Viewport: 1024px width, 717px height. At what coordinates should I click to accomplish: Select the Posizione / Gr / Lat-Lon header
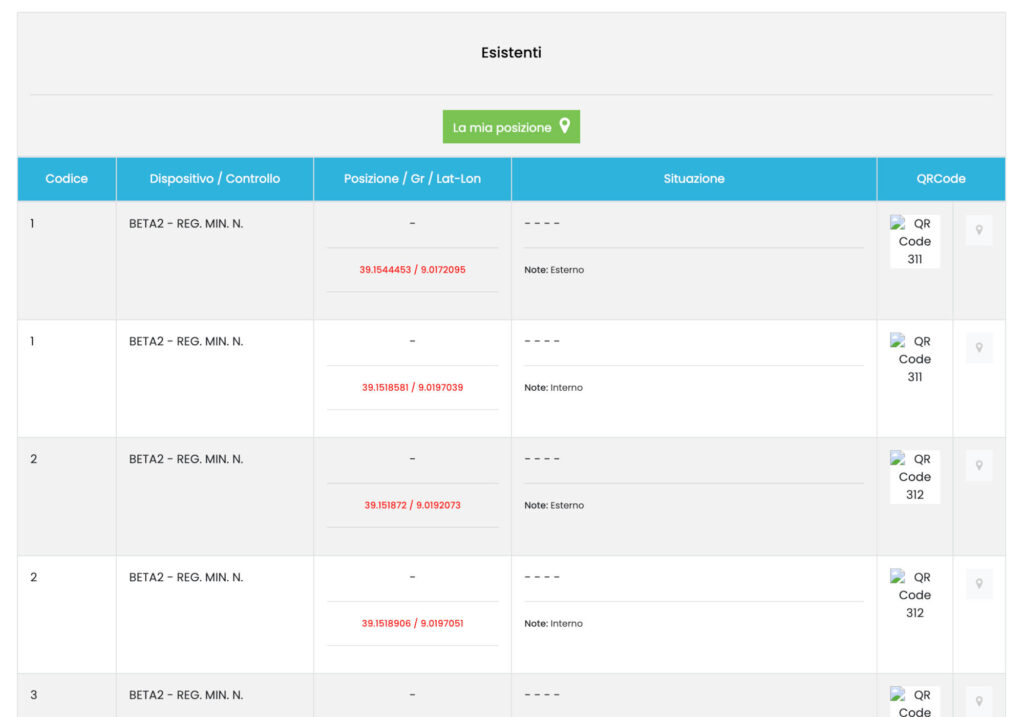coord(412,179)
